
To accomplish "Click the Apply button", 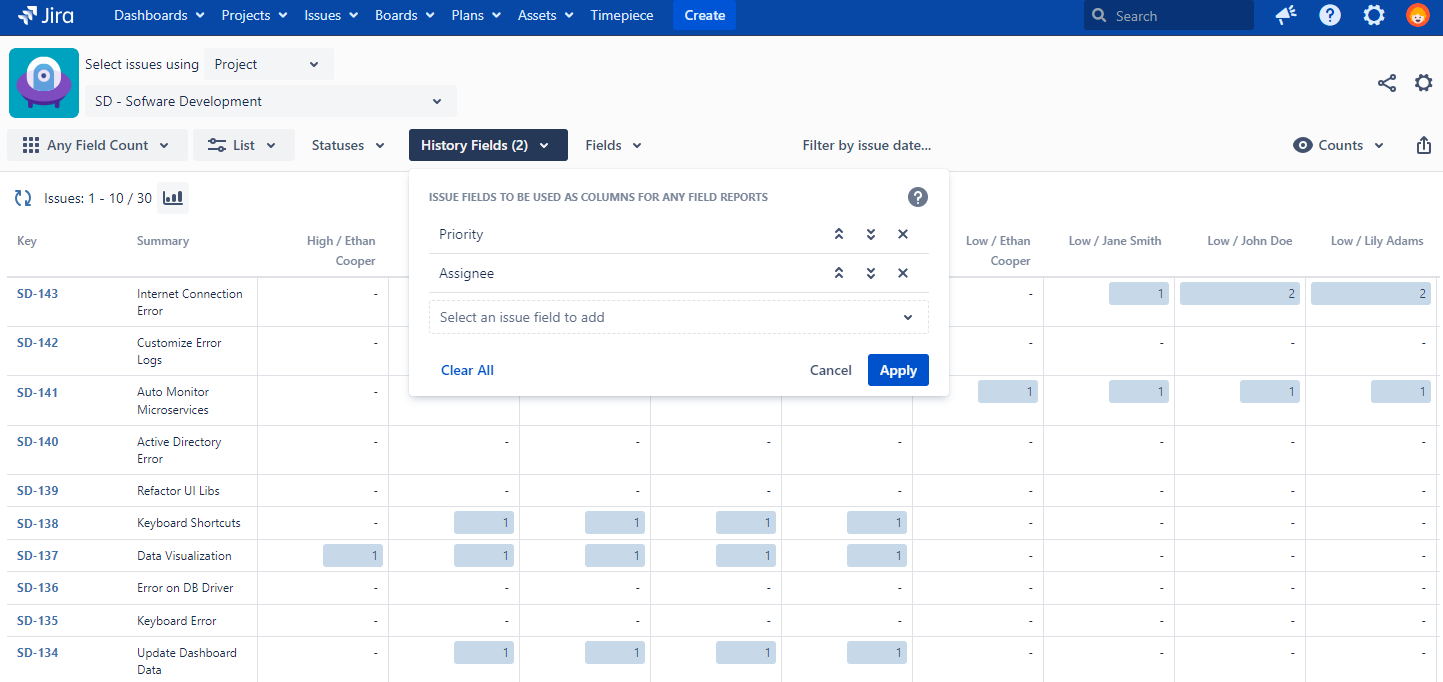I will coord(897,370).
